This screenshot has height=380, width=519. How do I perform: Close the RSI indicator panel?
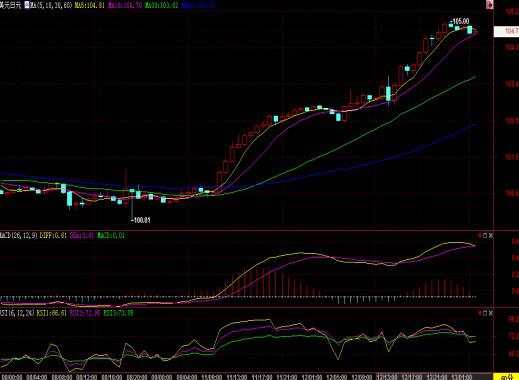click(491, 313)
